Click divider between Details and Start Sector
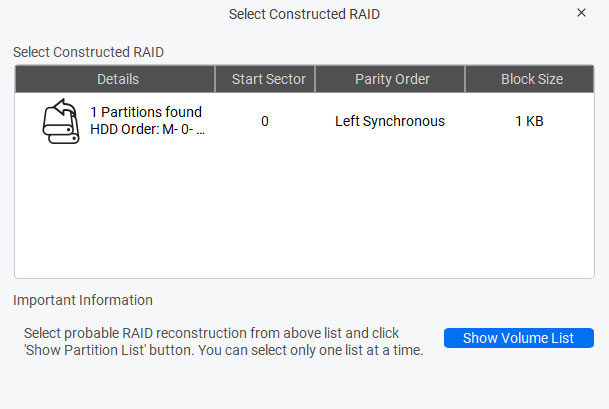Screen dimensions: 609x409 pos(215,79)
